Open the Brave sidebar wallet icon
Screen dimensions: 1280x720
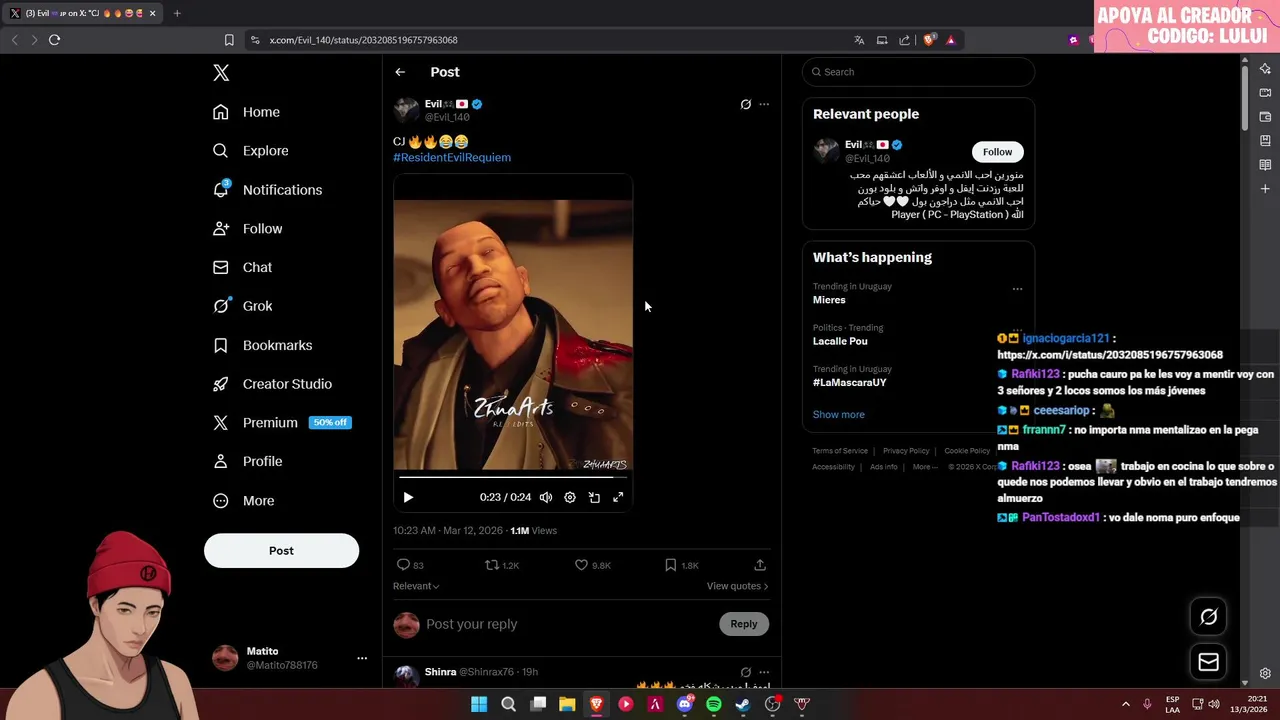click(1265, 117)
